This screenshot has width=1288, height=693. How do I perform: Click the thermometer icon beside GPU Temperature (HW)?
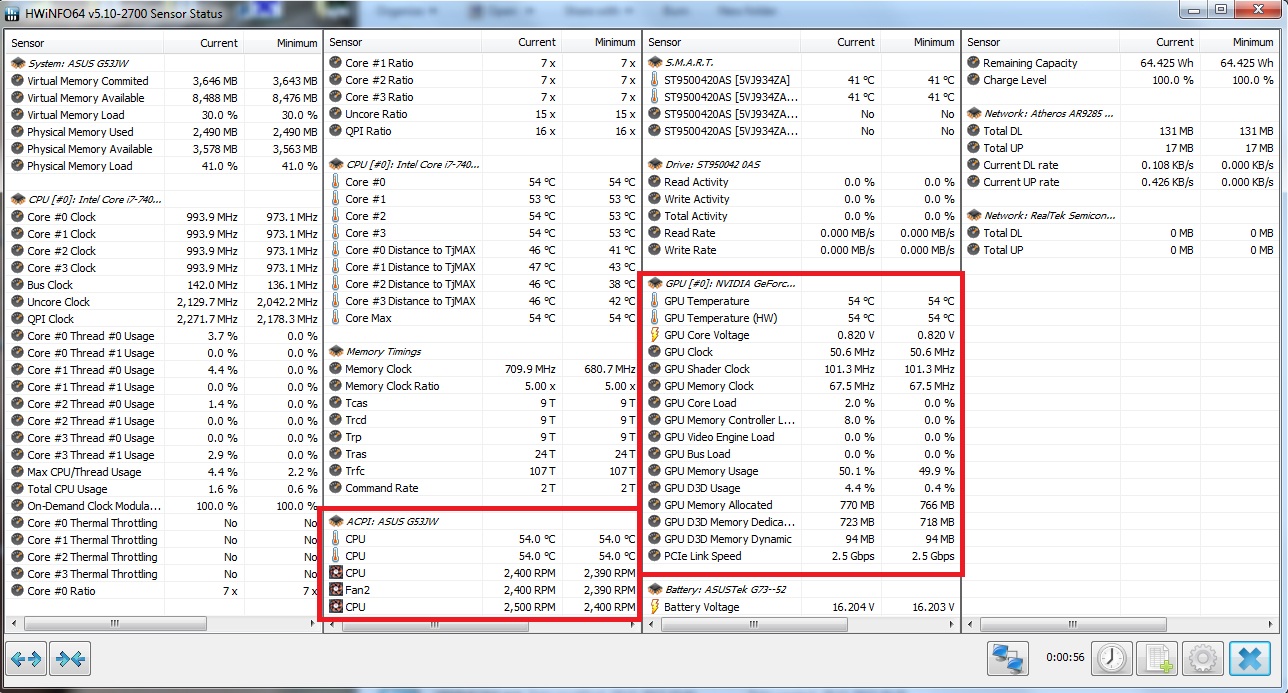656,318
